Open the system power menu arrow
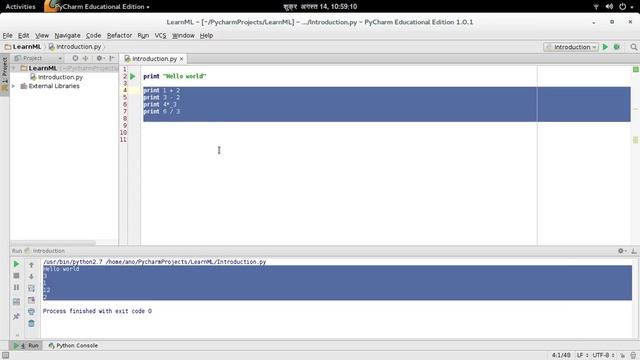 (x=632, y=7)
